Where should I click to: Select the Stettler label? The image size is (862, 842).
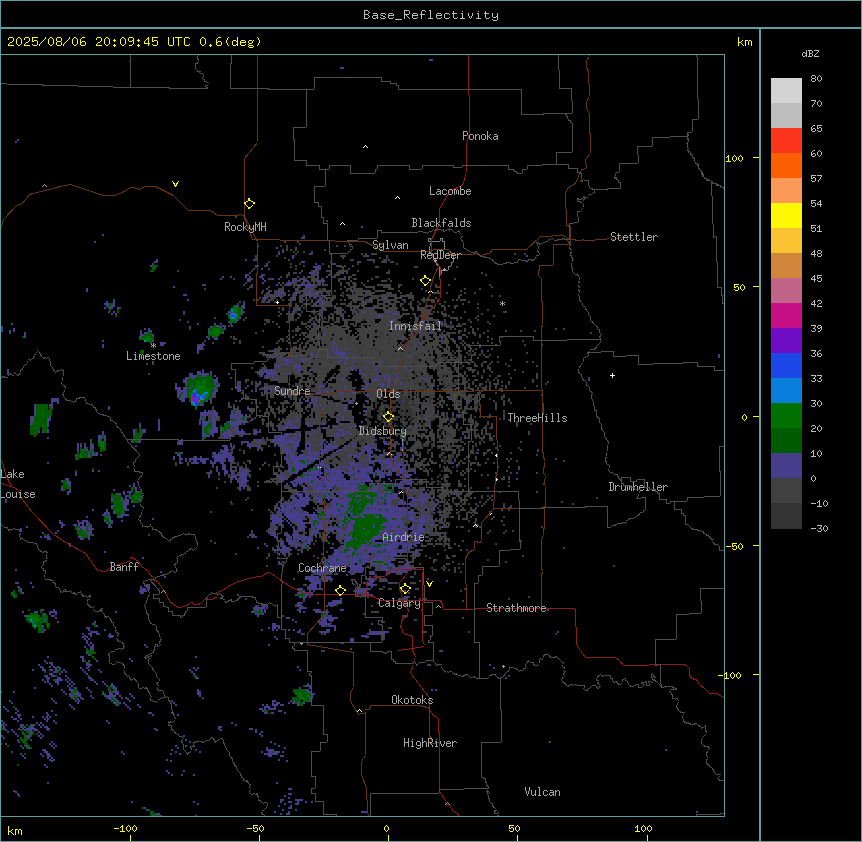tap(634, 237)
